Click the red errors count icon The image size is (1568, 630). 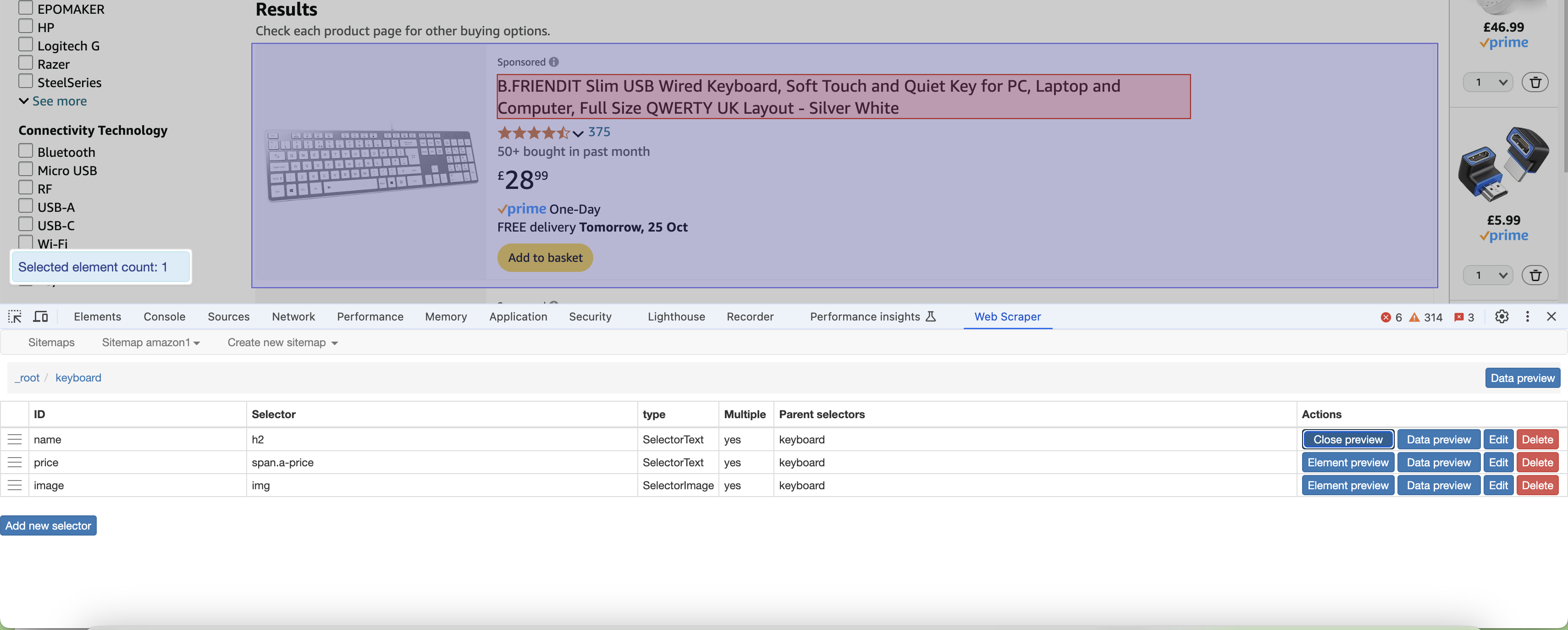click(1386, 317)
